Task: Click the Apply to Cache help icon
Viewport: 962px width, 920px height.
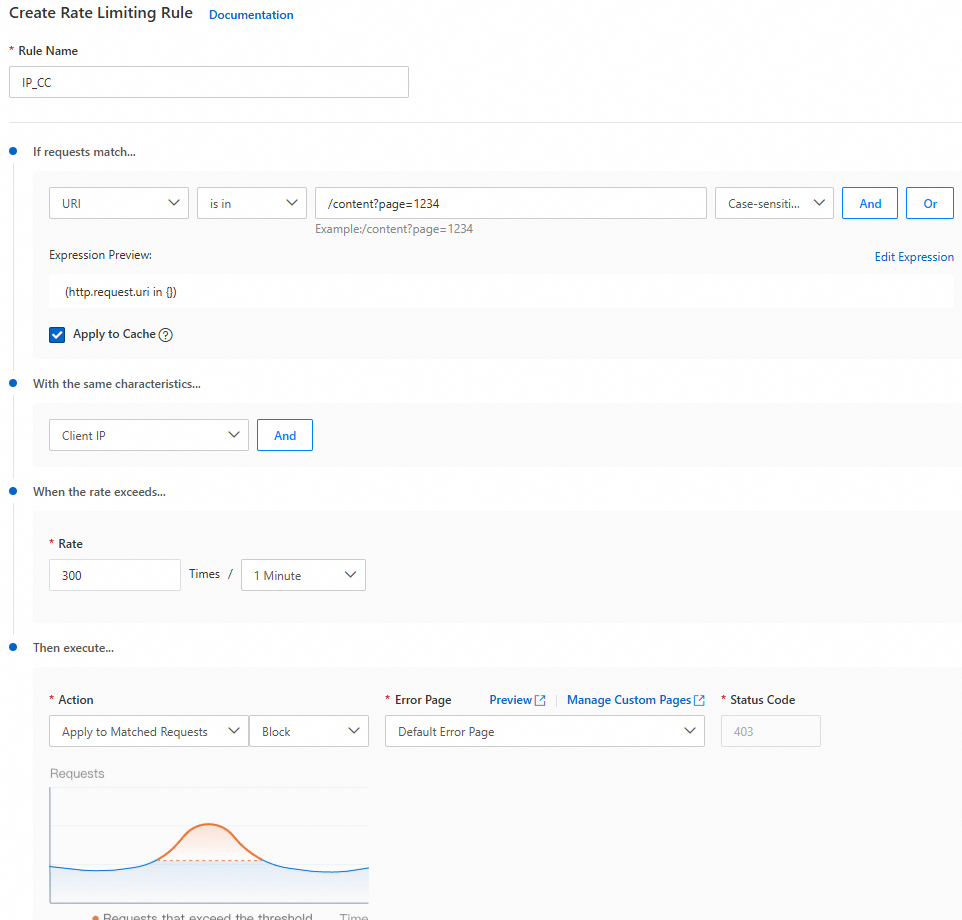Action: click(166, 335)
